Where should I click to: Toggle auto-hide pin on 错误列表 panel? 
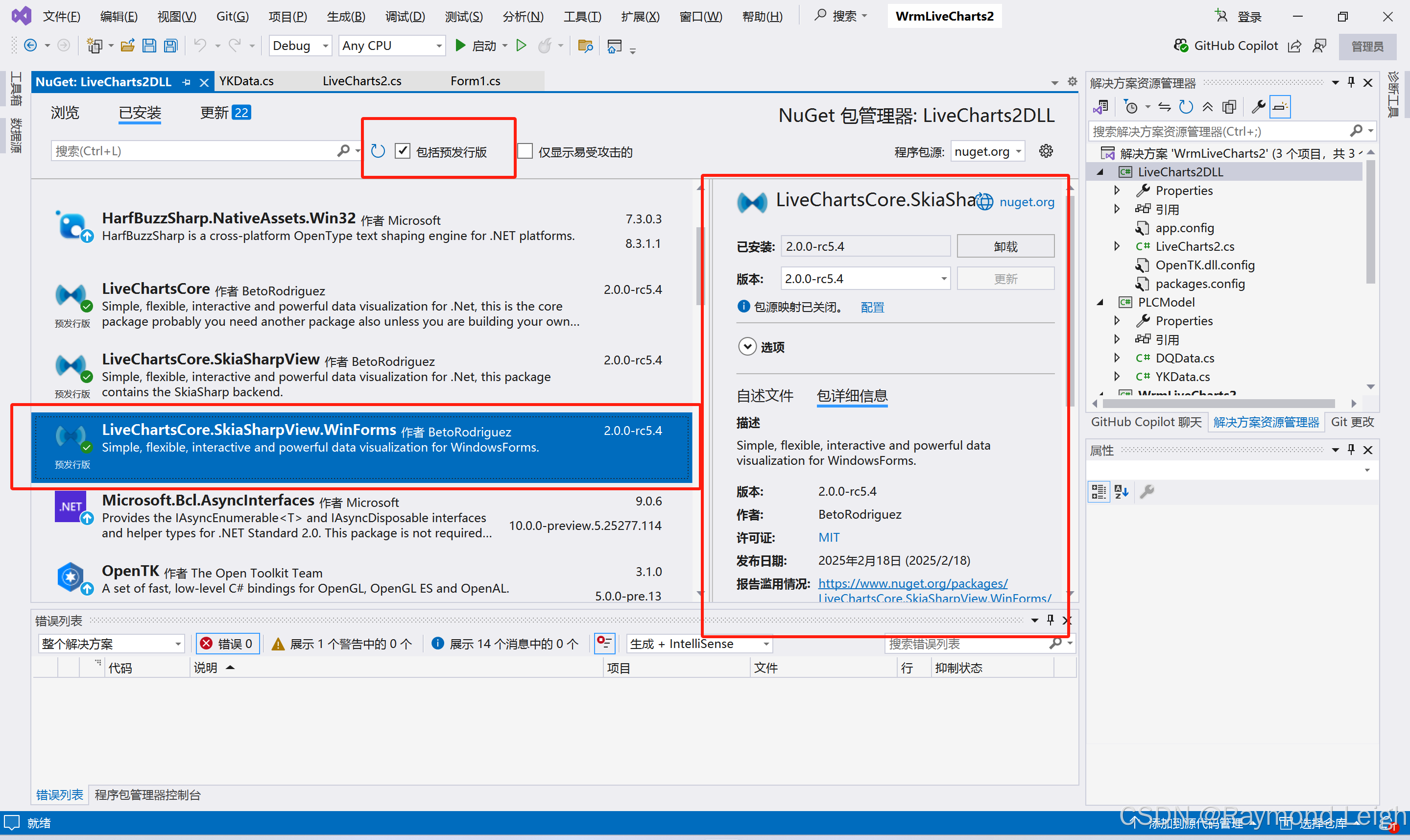[x=1050, y=620]
